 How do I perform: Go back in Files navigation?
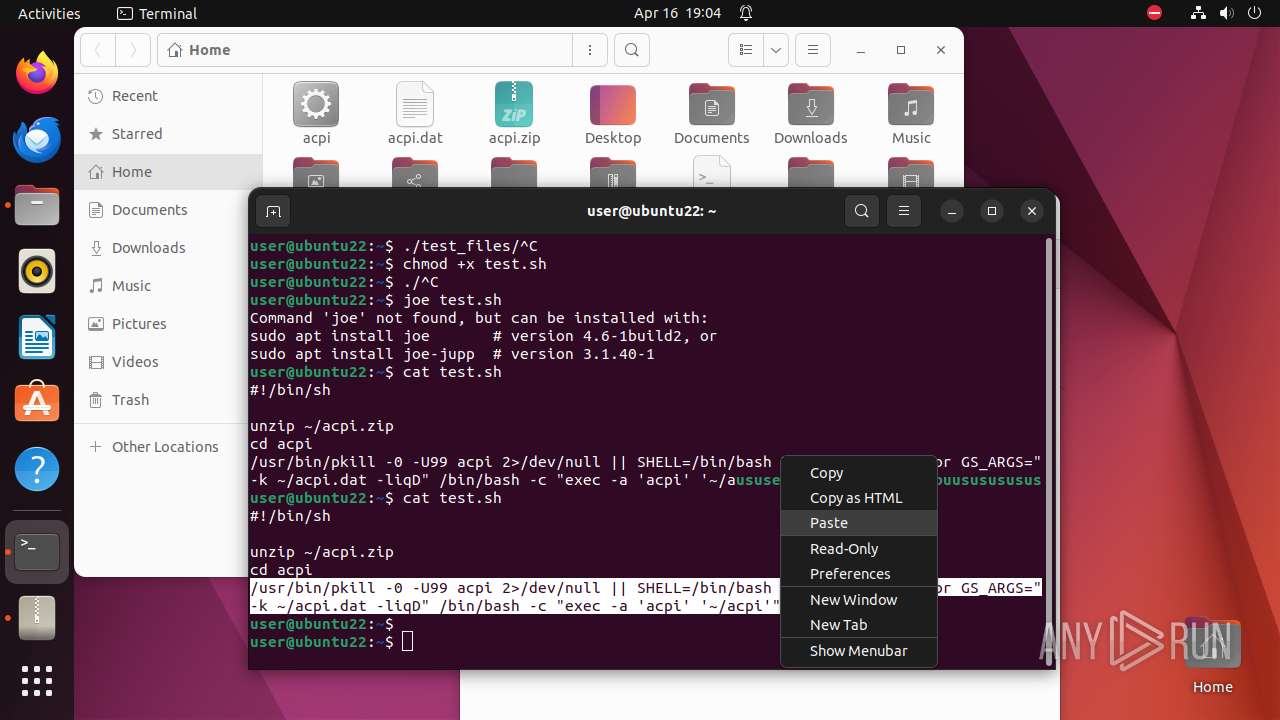98,50
